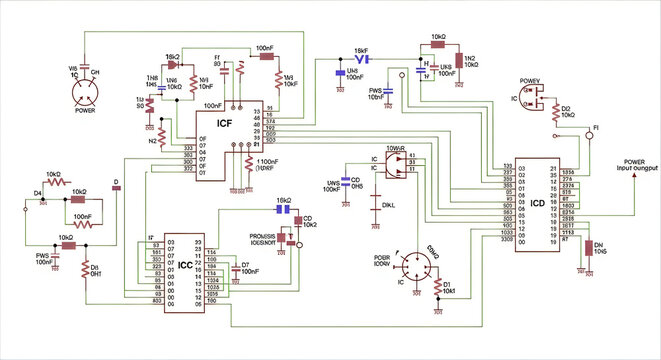This screenshot has width=661, height=360.
Task: Select the 100nF zigzag resistor below D4
Action: pos(83,225)
